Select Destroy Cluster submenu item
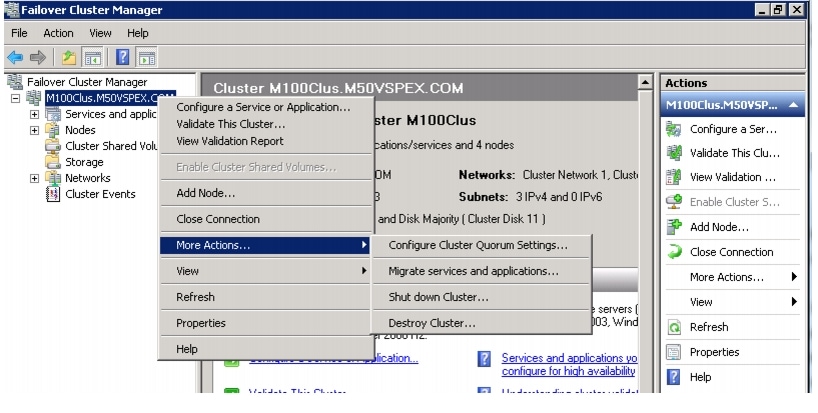818x413 pixels. pos(481,323)
